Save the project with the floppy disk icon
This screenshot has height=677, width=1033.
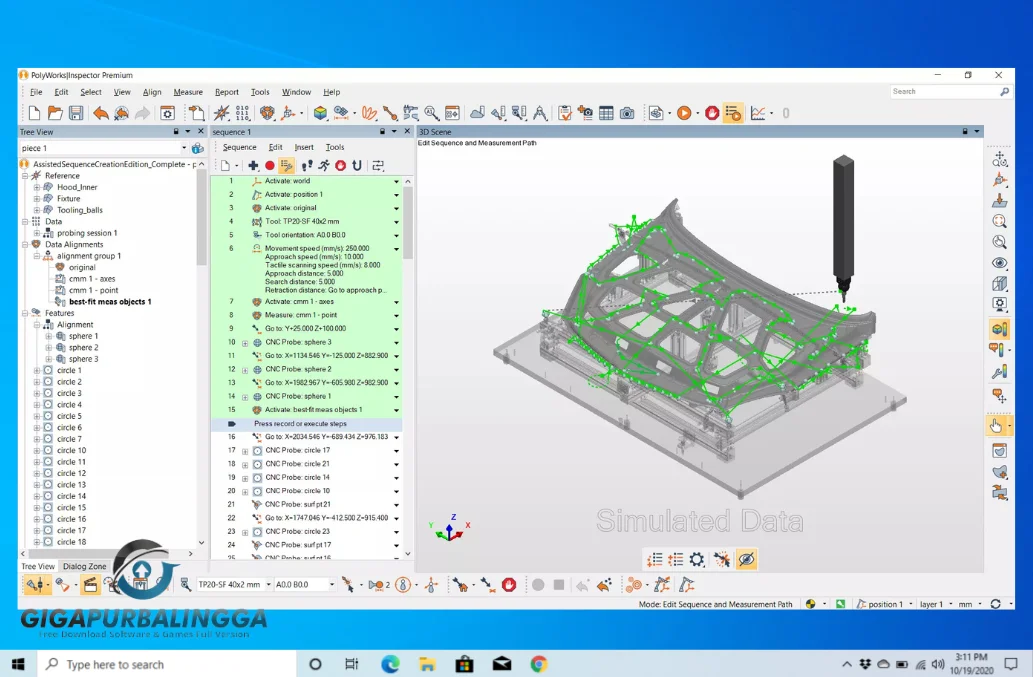pyautogui.click(x=76, y=113)
